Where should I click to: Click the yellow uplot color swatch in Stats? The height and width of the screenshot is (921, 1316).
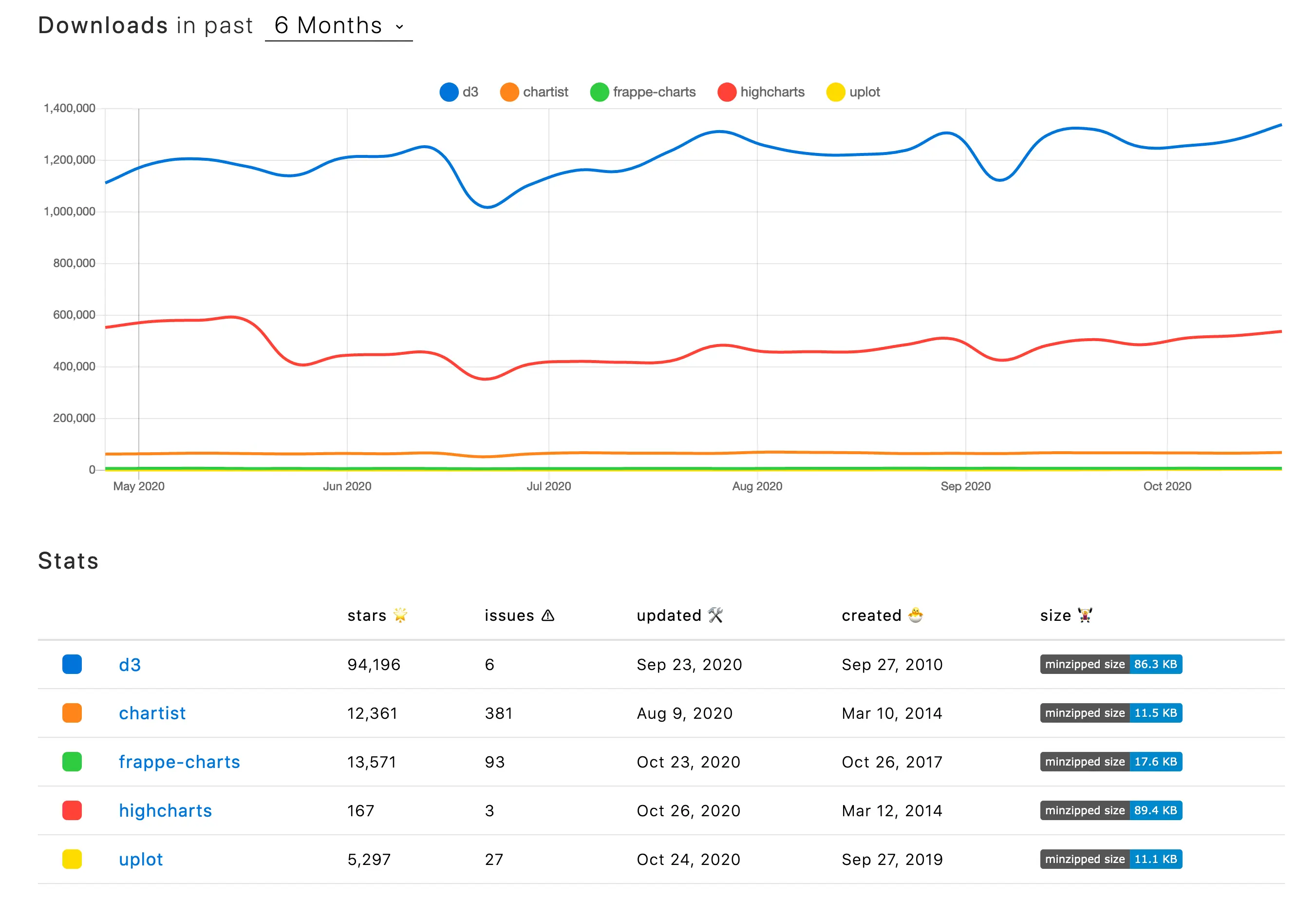tap(72, 860)
